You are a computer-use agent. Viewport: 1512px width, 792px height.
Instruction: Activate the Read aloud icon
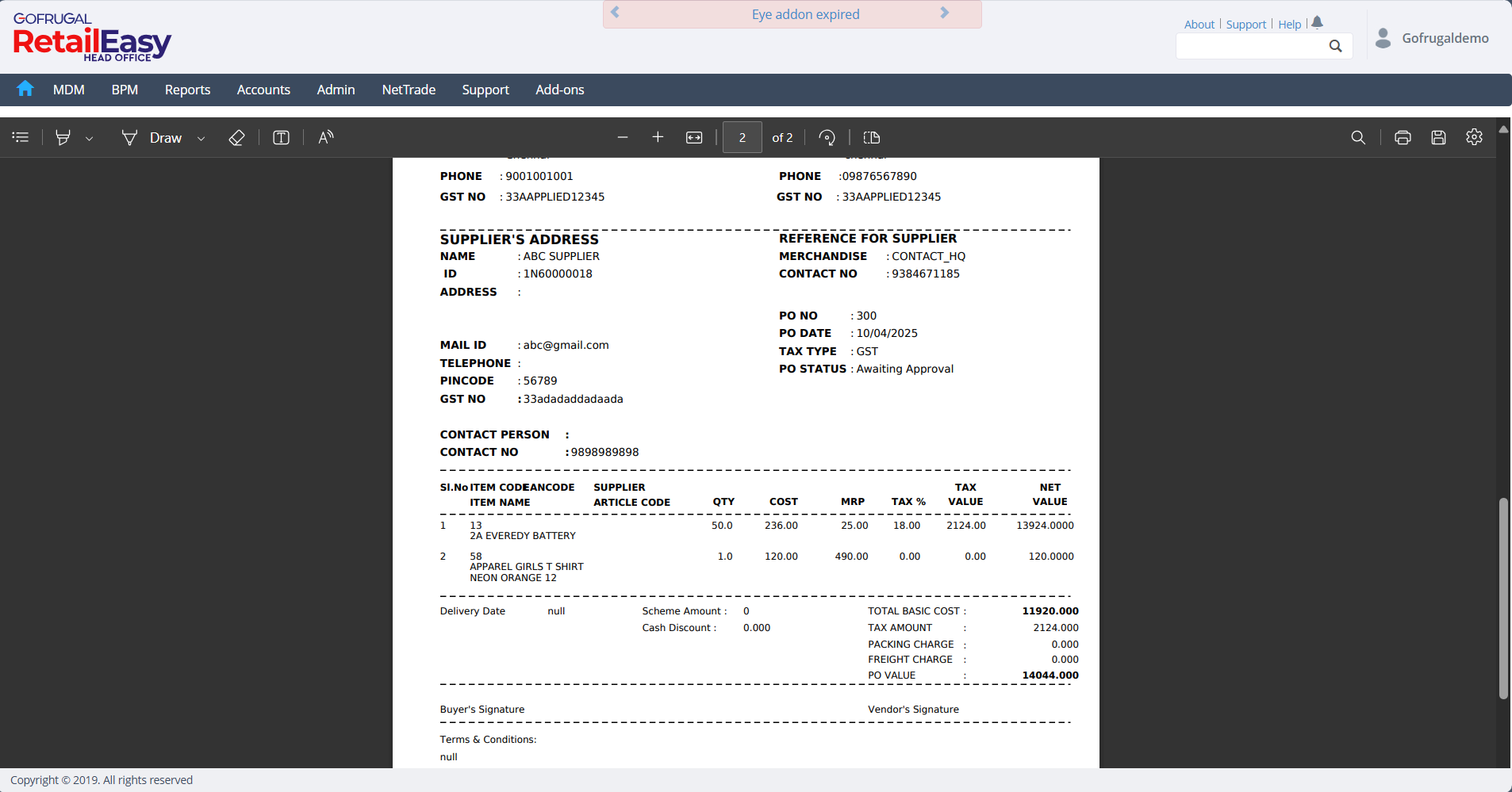click(325, 138)
